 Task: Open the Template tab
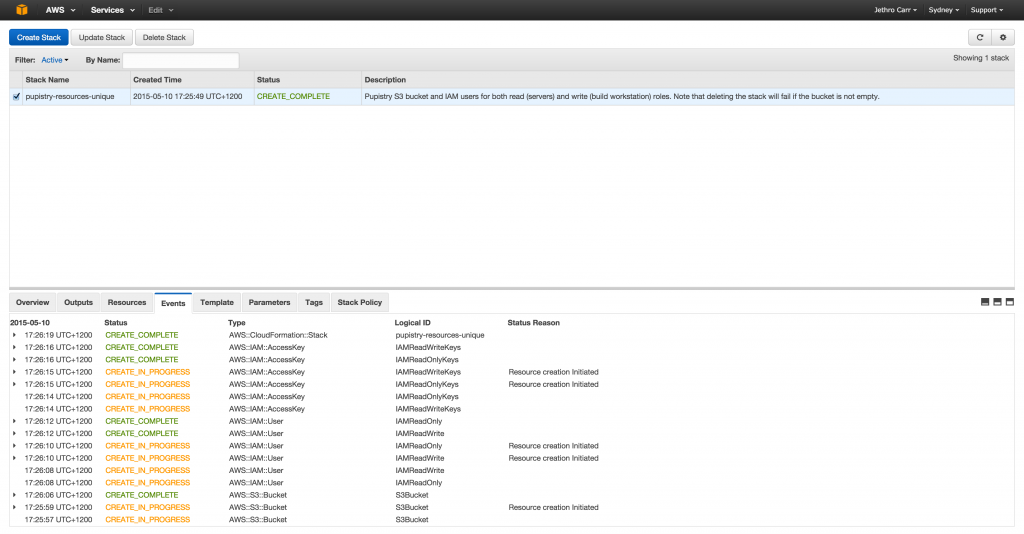(217, 302)
